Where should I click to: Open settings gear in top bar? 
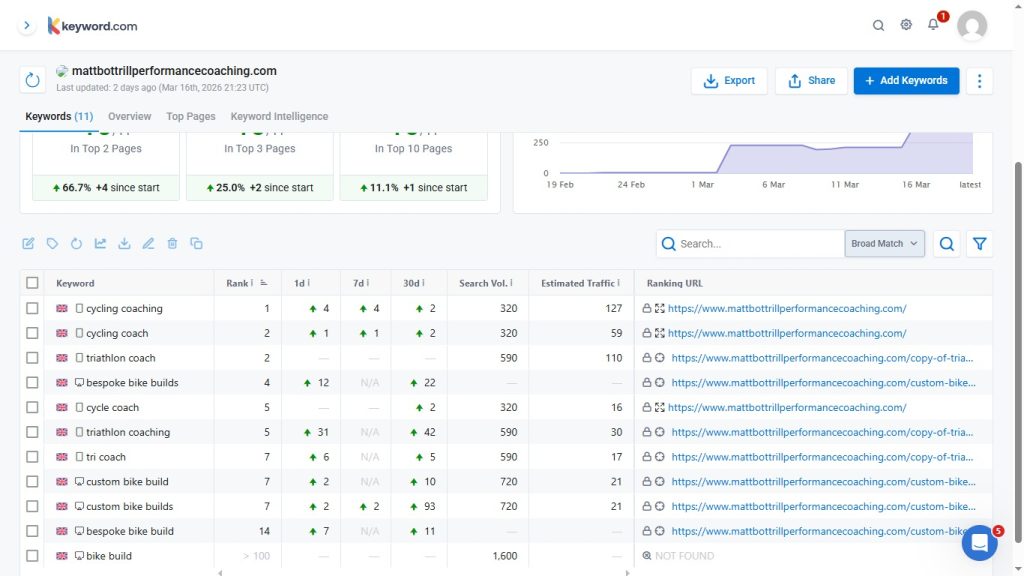(906, 25)
